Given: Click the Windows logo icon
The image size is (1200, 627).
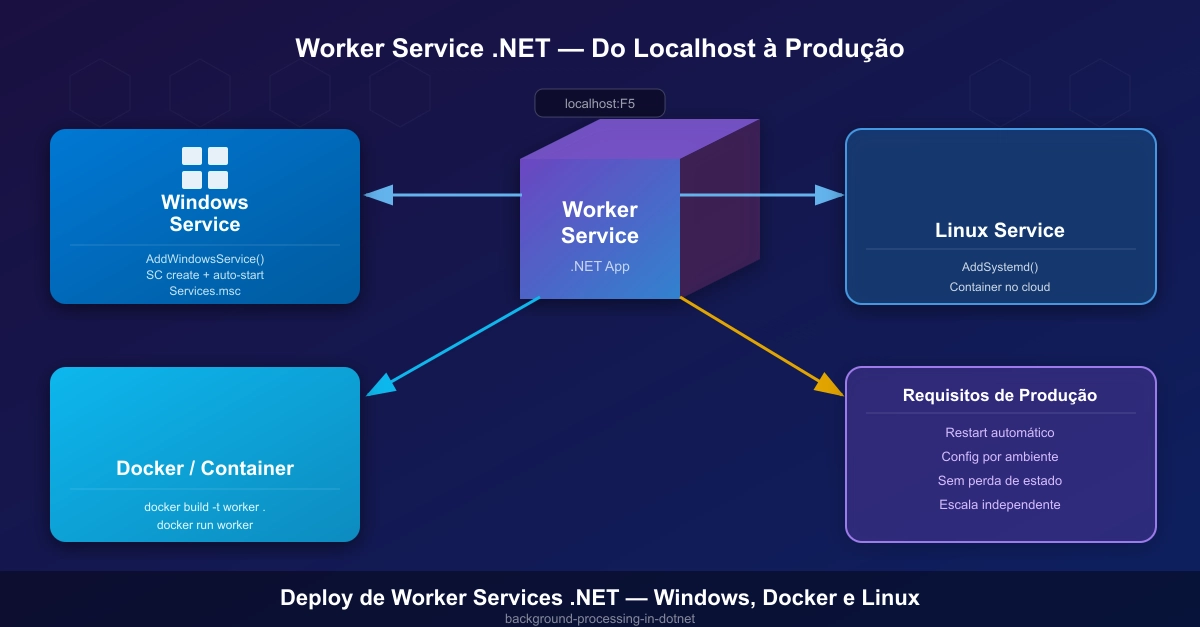Looking at the screenshot, I should [205, 168].
